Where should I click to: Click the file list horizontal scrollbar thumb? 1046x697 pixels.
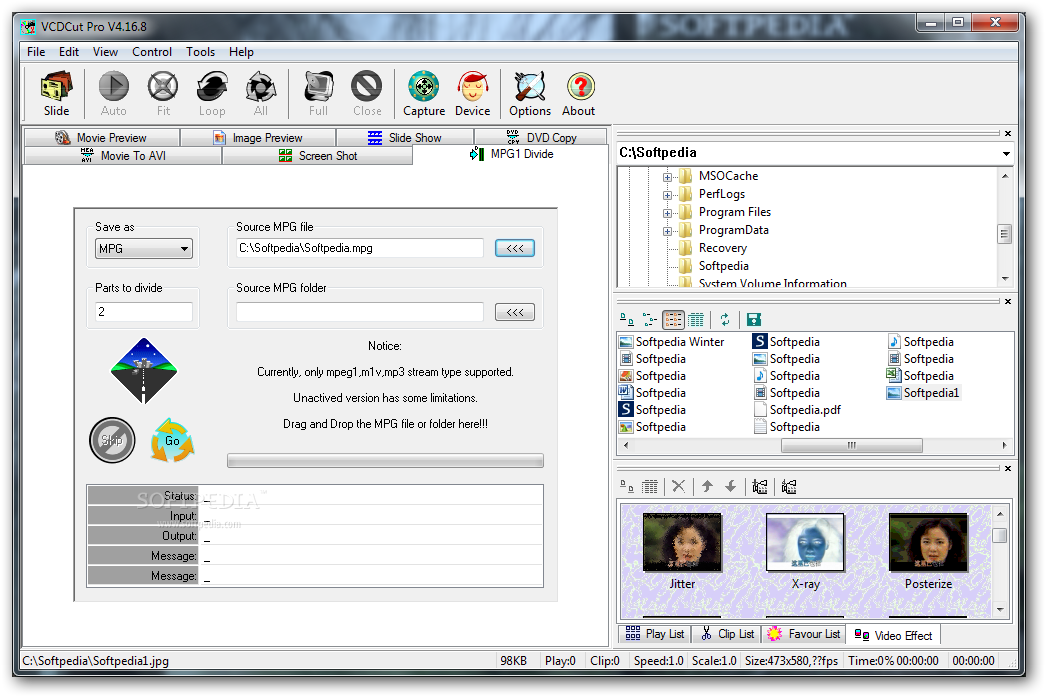851,446
